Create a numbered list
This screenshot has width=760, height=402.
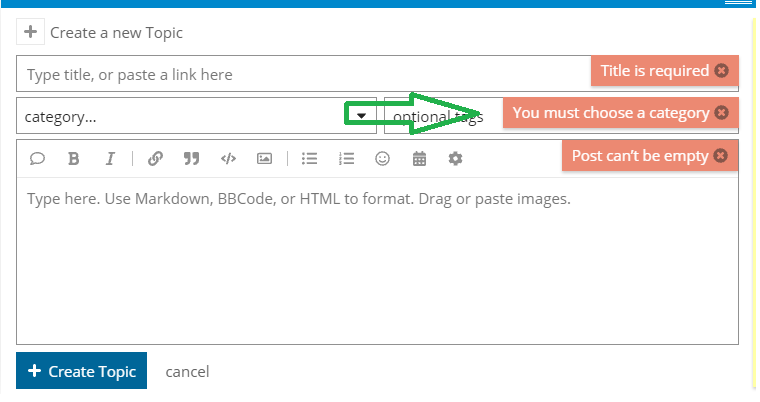[x=346, y=159]
